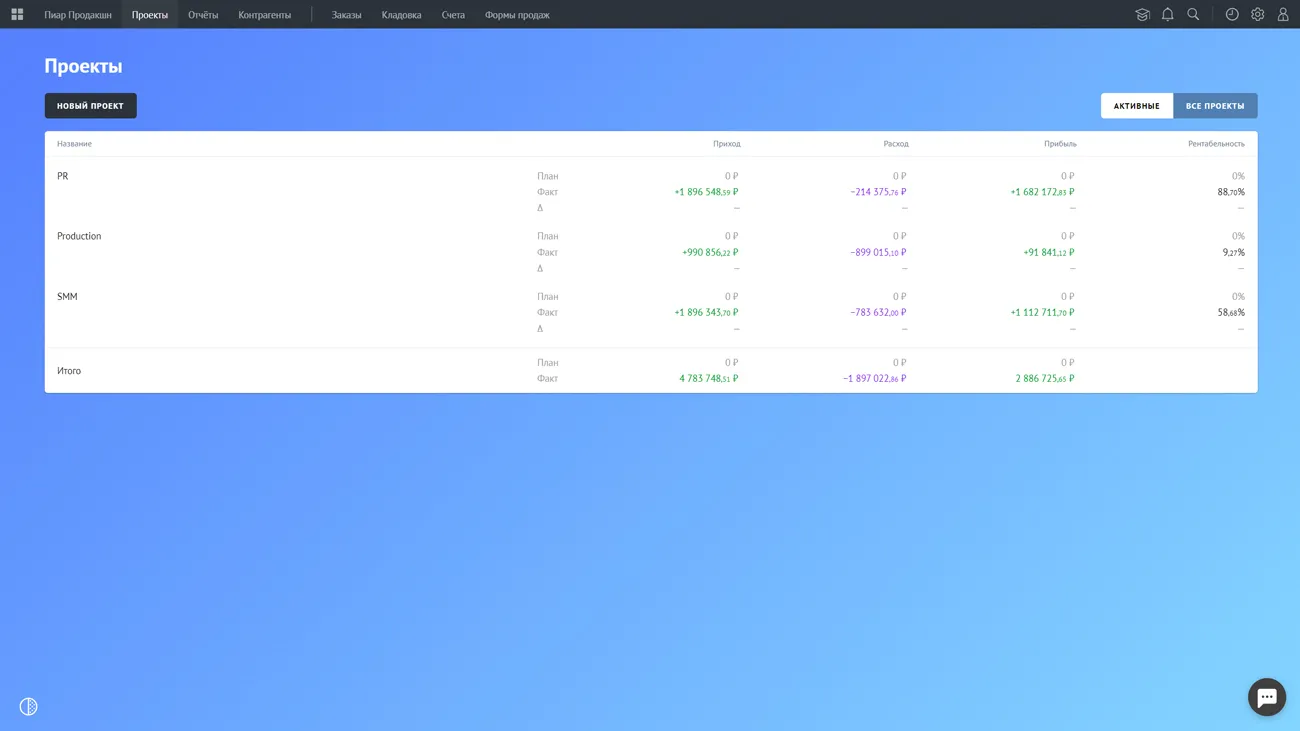Click the search magnifier icon
Viewport: 1300px width, 731px height.
[1193, 14]
